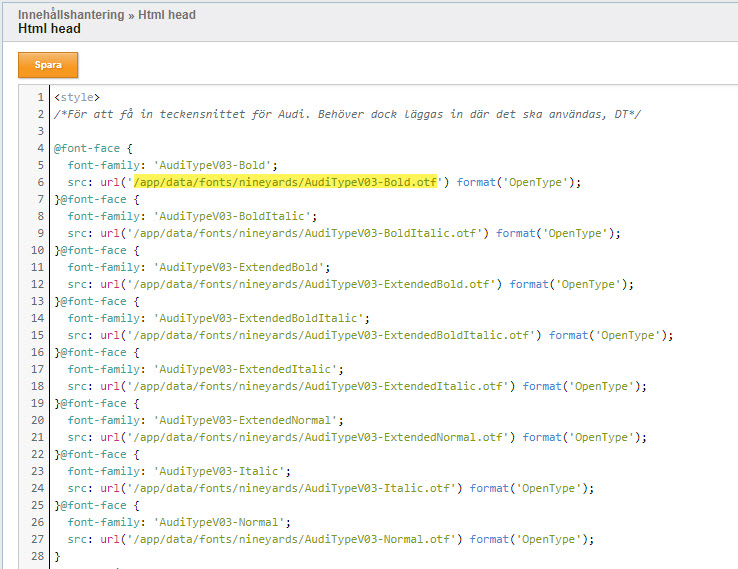Image resolution: width=738 pixels, height=569 pixels.
Task: Click the Html head breadcrumb item
Action: 167,15
